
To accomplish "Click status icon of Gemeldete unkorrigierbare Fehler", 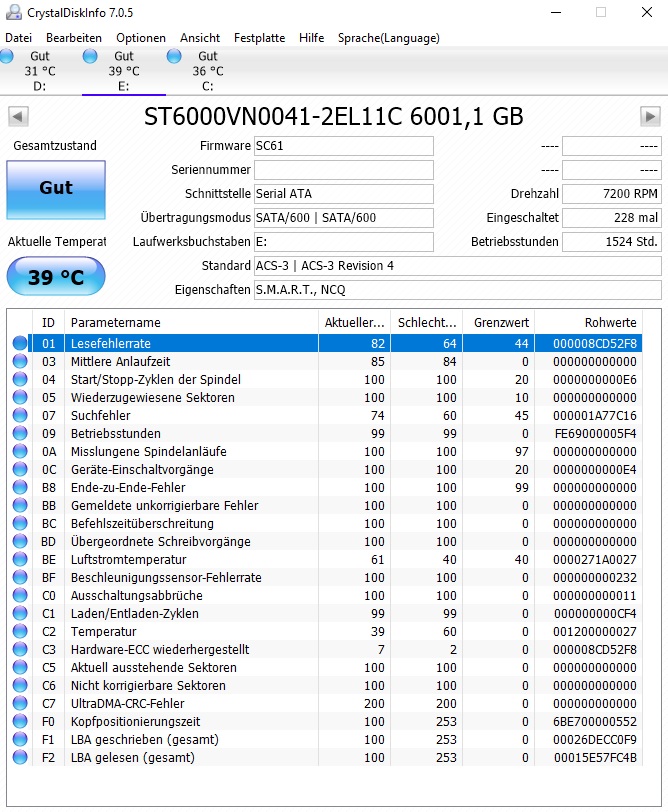I will [20, 505].
